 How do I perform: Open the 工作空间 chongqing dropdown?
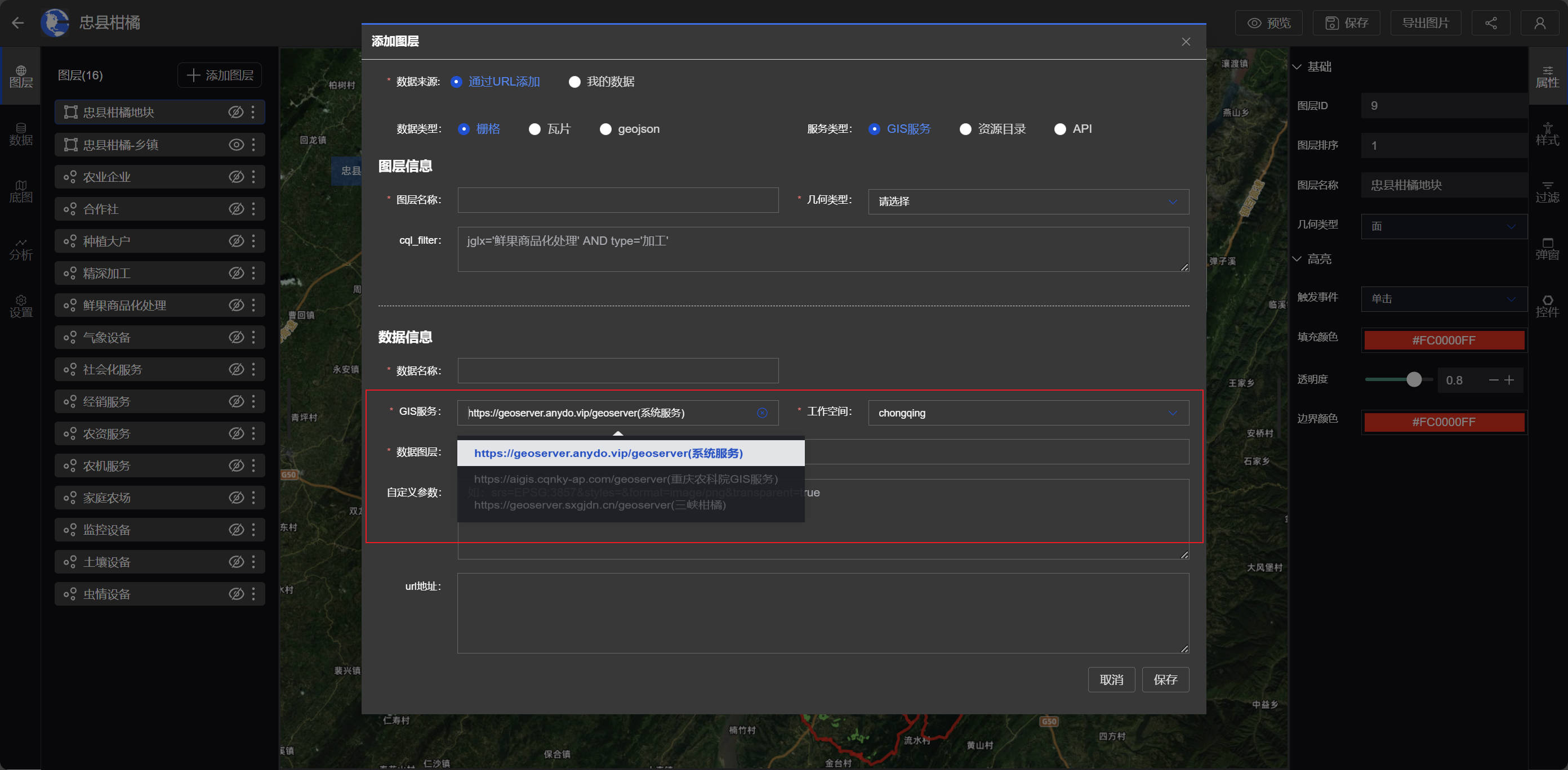click(x=1028, y=413)
